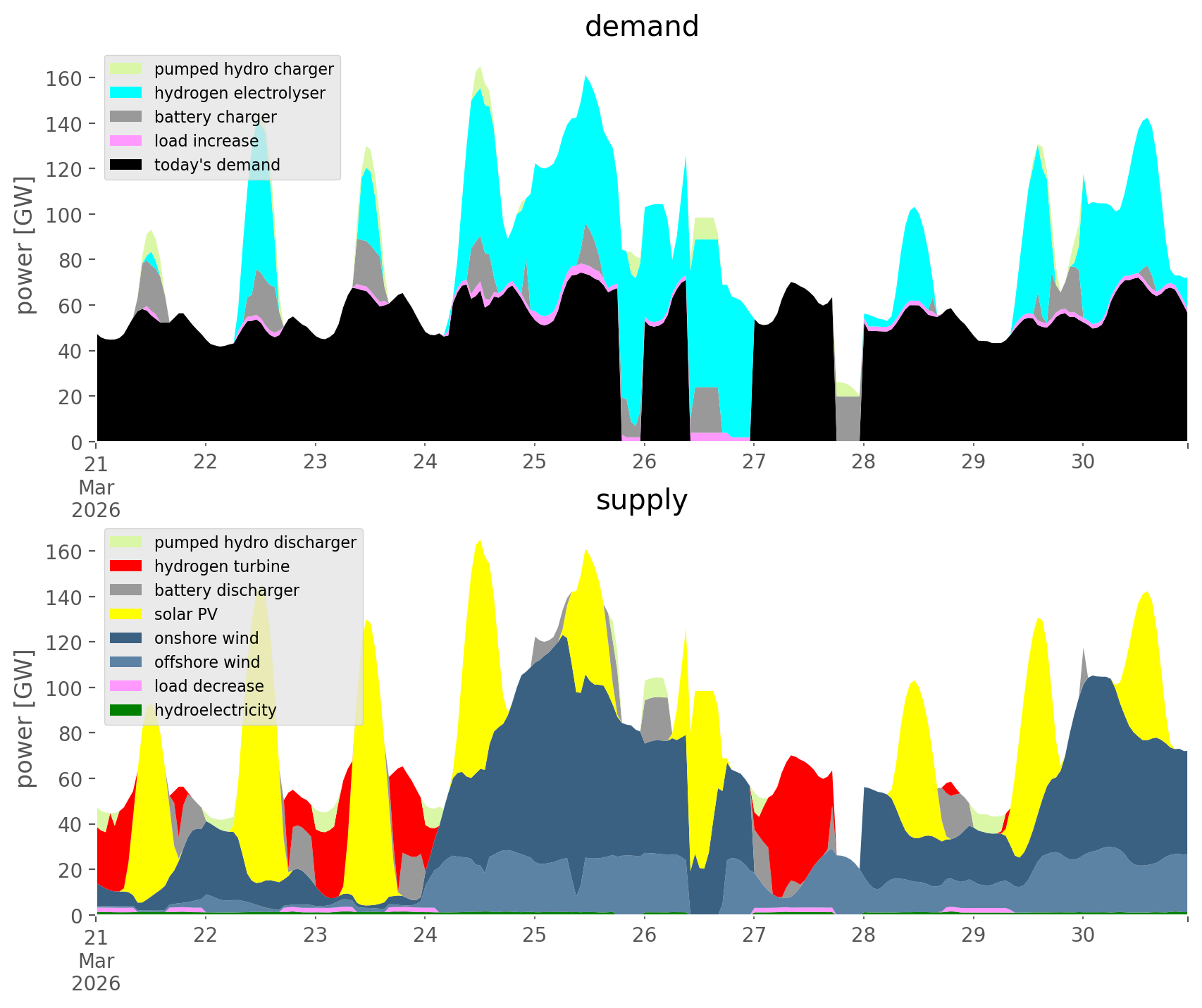Viewport: 1202px width, 1008px height.
Task: Click the offshore wind legend swatch
Action: click(x=127, y=662)
